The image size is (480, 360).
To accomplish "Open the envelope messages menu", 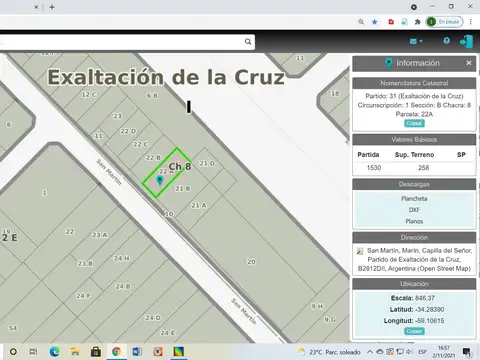I will [416, 41].
